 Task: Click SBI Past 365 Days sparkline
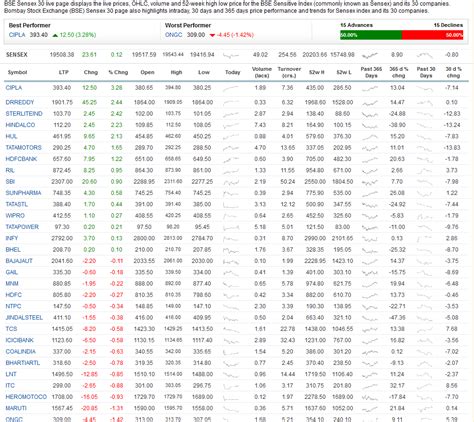(x=370, y=182)
